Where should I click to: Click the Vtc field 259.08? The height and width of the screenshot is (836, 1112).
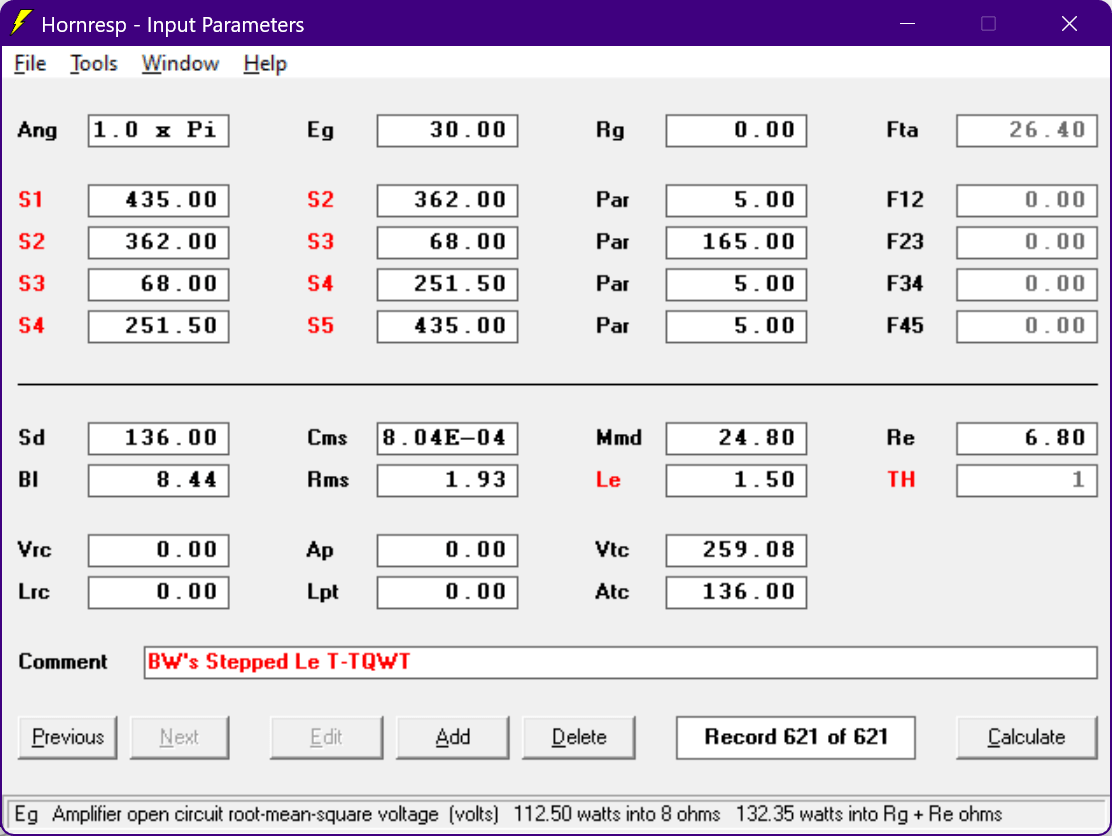[x=736, y=550]
